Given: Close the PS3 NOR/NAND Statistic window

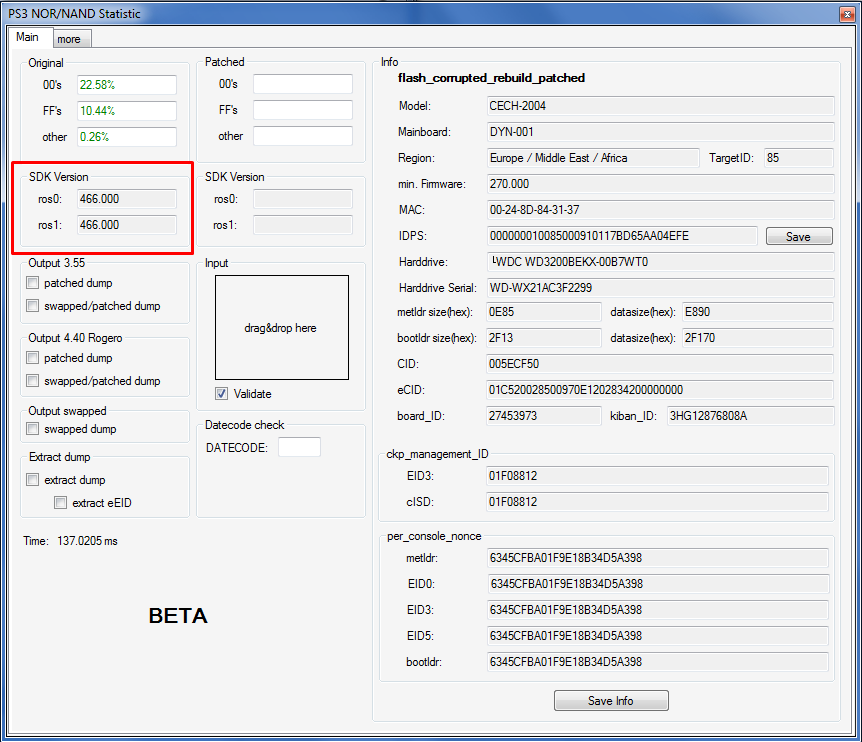Looking at the screenshot, I should pos(847,14).
